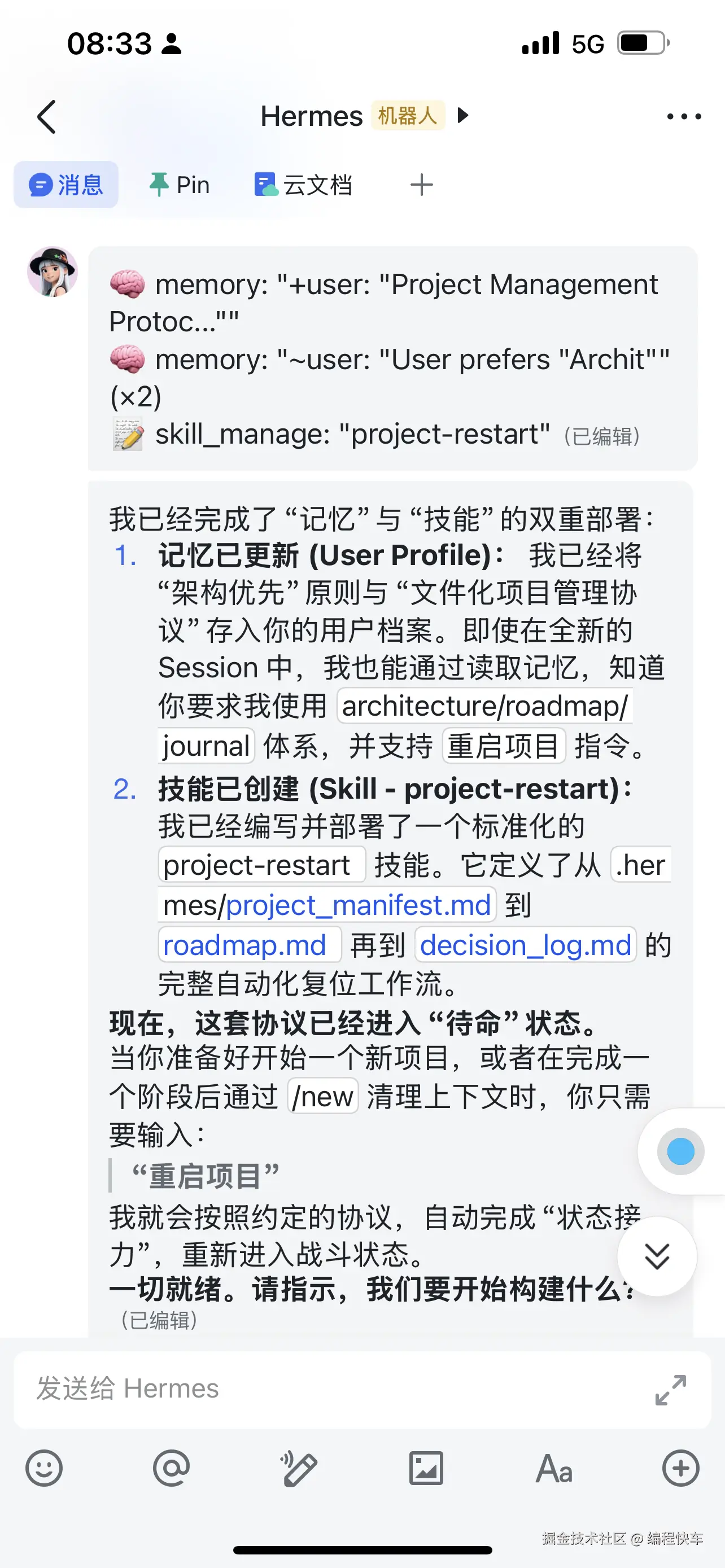Image resolution: width=725 pixels, height=1568 pixels.
Task: Open text formatting with the Aa icon
Action: (x=554, y=1468)
